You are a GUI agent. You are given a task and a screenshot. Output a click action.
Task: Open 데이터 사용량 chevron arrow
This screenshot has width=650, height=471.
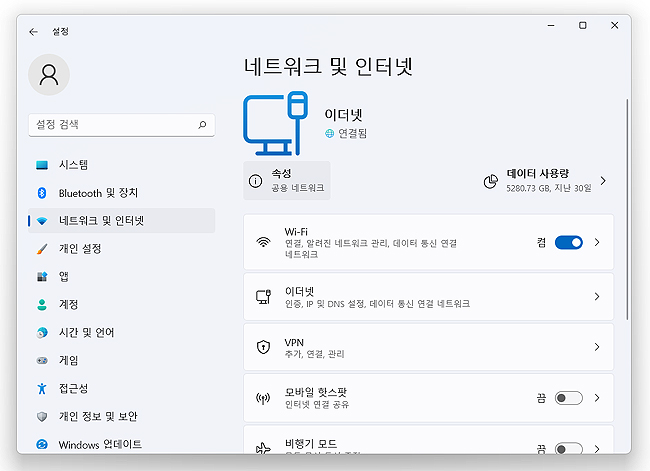pyautogui.click(x=603, y=181)
